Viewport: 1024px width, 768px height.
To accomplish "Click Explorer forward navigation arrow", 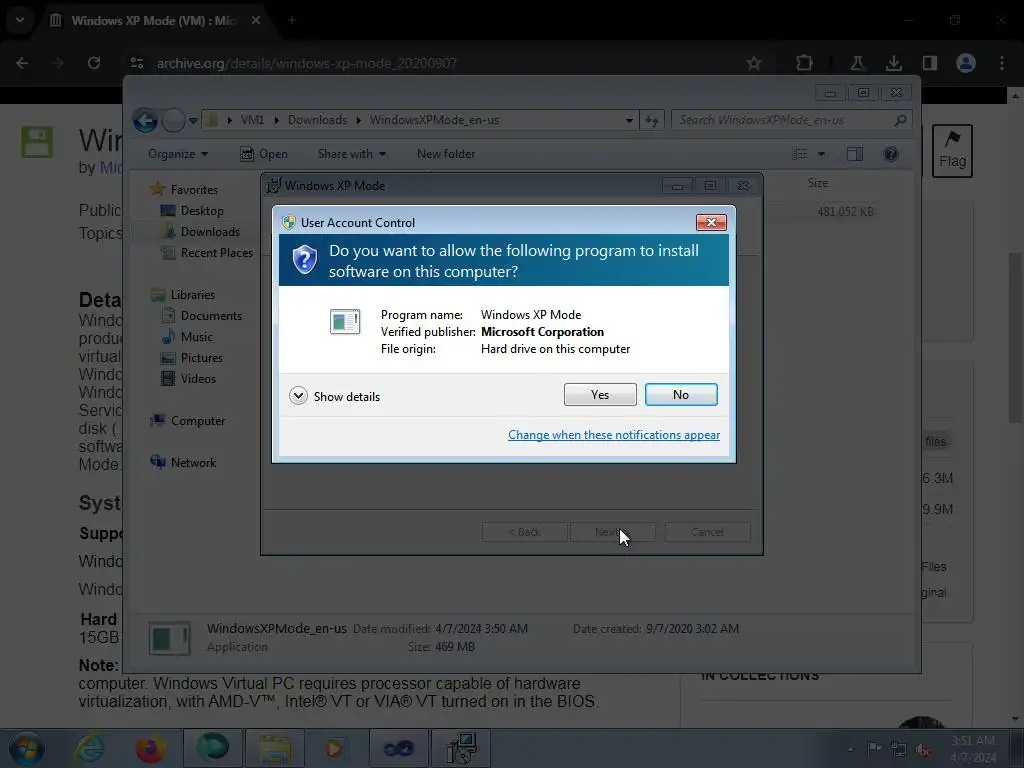I will [x=173, y=120].
